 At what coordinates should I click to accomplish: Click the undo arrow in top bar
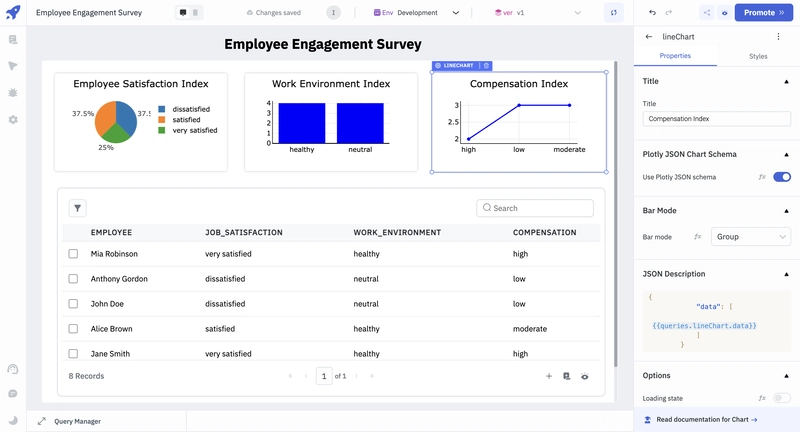(653, 13)
